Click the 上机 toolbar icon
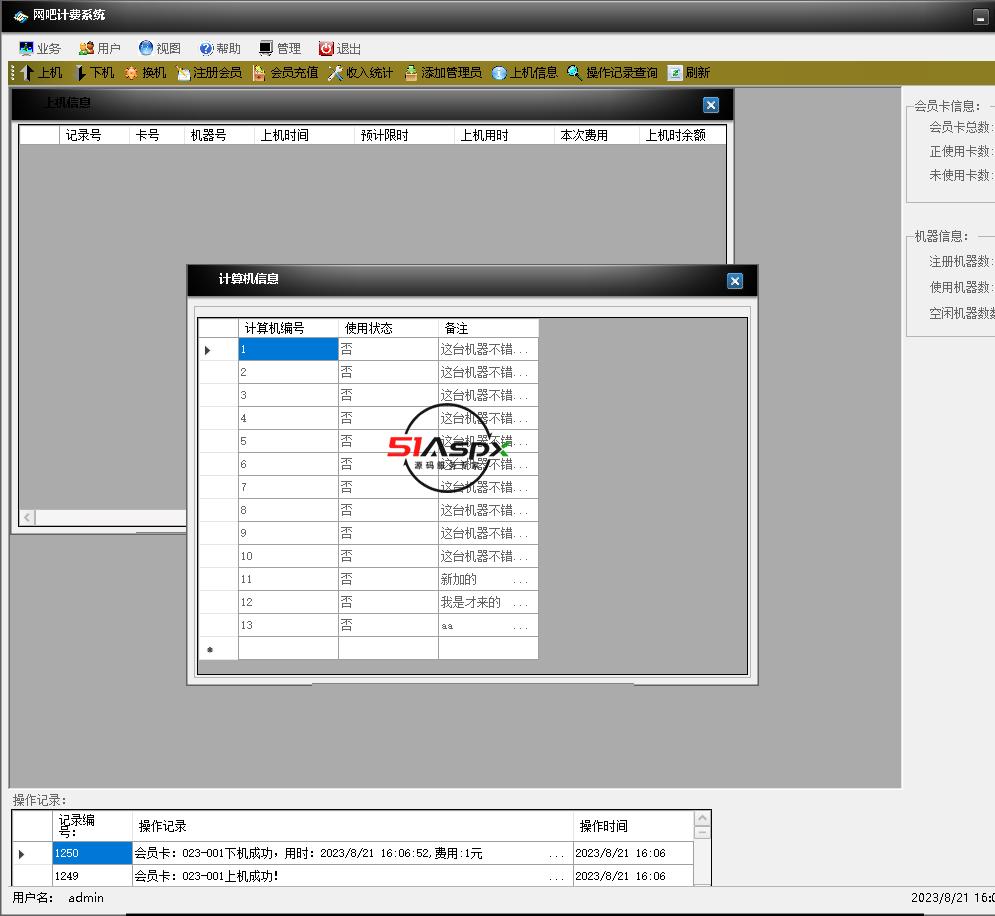 [x=28, y=73]
